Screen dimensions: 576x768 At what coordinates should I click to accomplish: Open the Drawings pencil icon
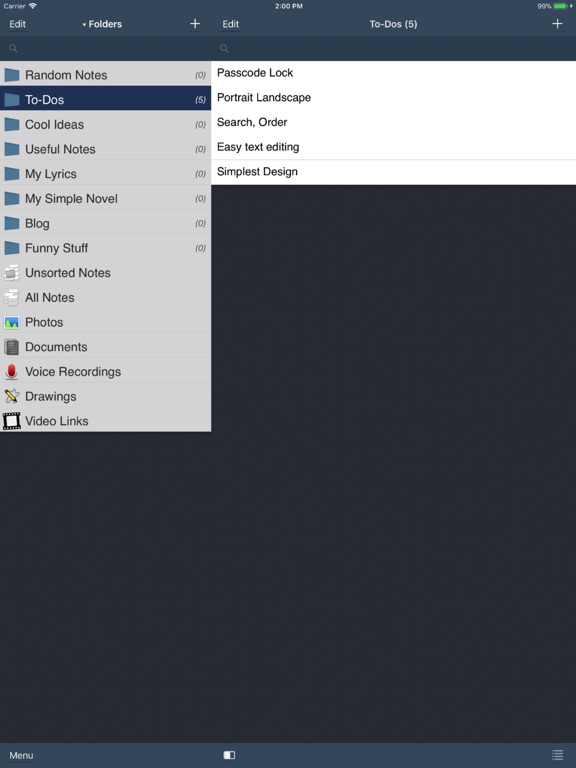tap(11, 396)
